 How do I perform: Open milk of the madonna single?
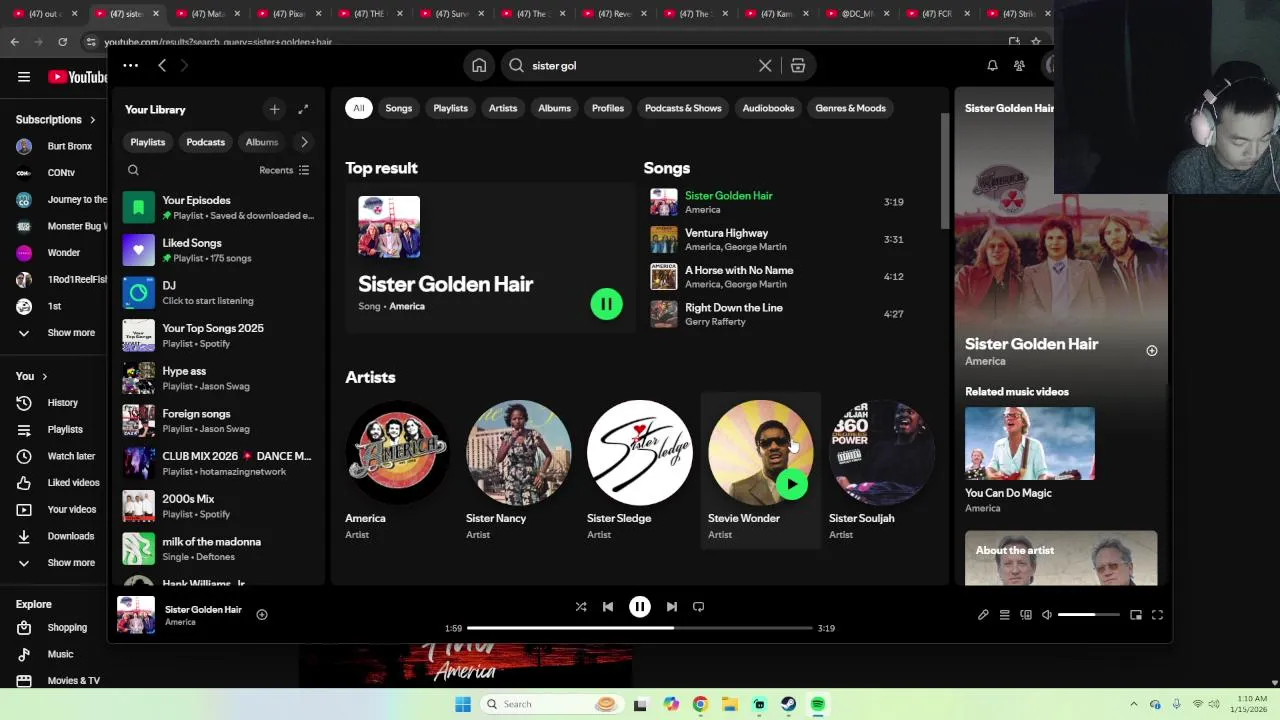(x=220, y=549)
